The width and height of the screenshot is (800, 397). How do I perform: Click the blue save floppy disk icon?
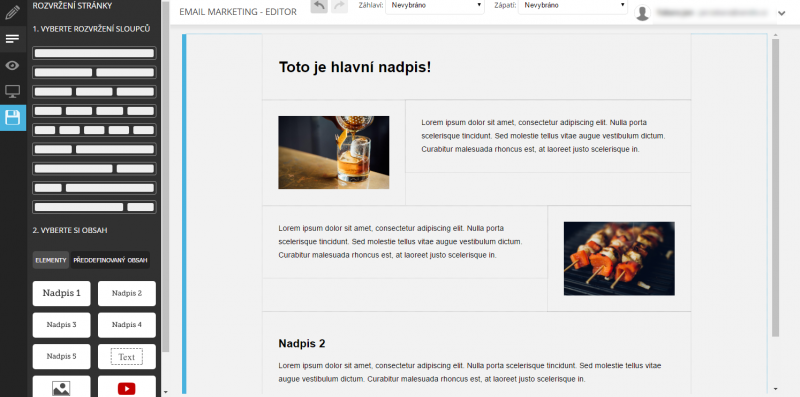tap(12, 118)
